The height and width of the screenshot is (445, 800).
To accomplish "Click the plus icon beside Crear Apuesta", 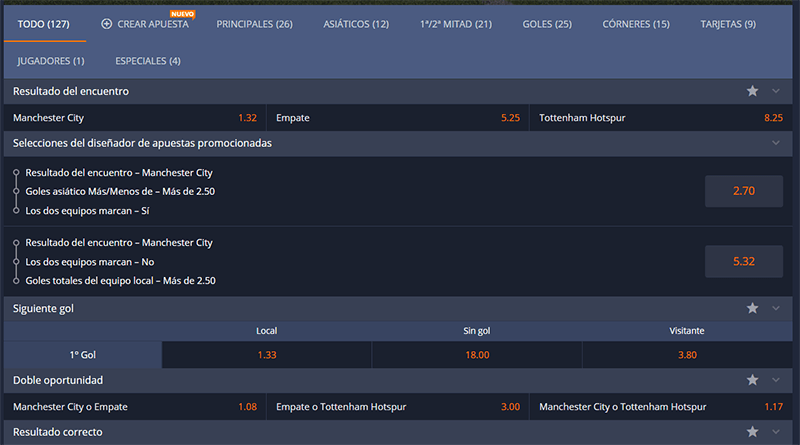I will [107, 24].
